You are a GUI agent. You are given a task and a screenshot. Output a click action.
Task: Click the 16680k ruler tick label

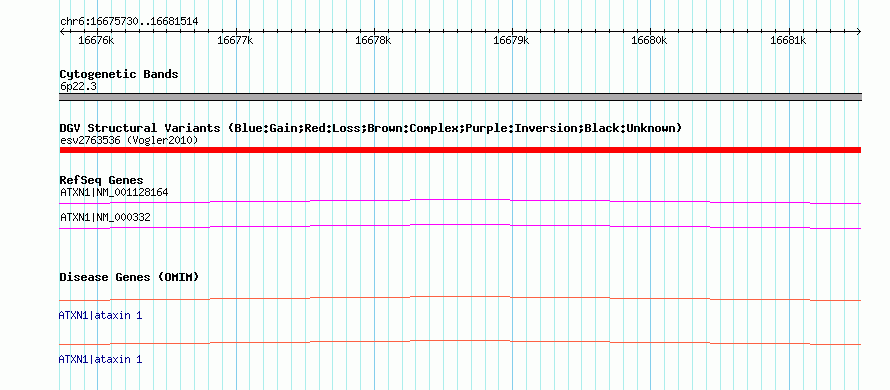pyautogui.click(x=650, y=40)
